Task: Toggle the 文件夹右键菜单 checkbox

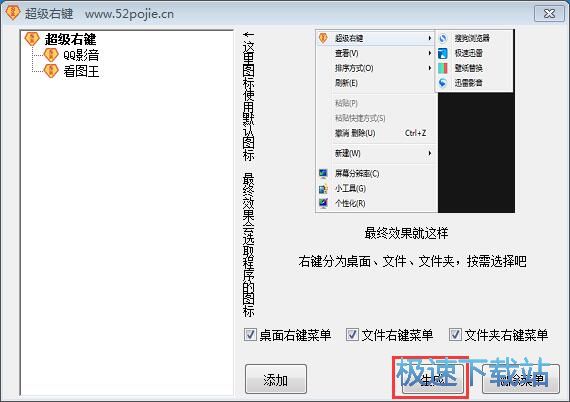Action: [455, 334]
